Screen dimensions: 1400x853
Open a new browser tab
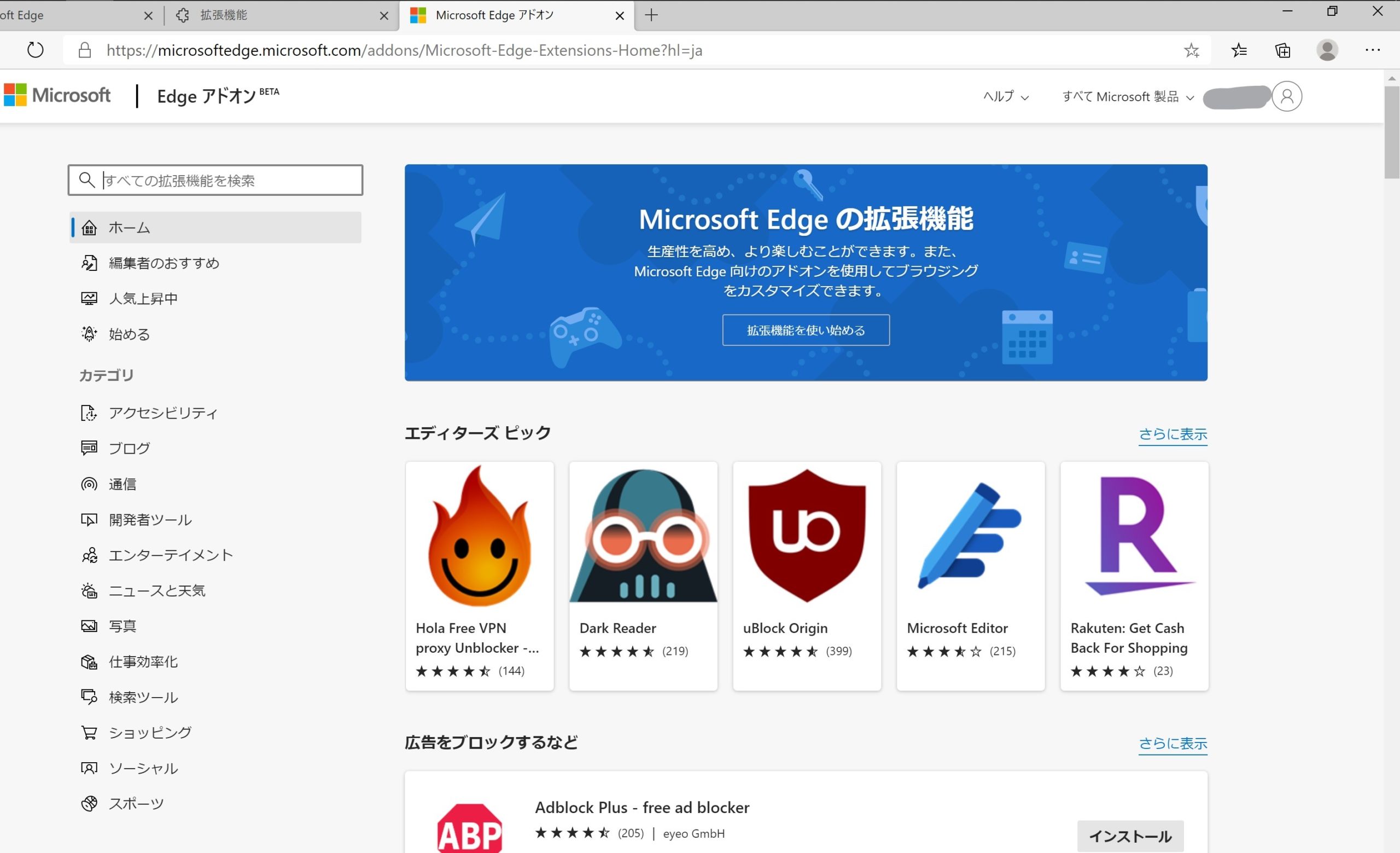(652, 15)
